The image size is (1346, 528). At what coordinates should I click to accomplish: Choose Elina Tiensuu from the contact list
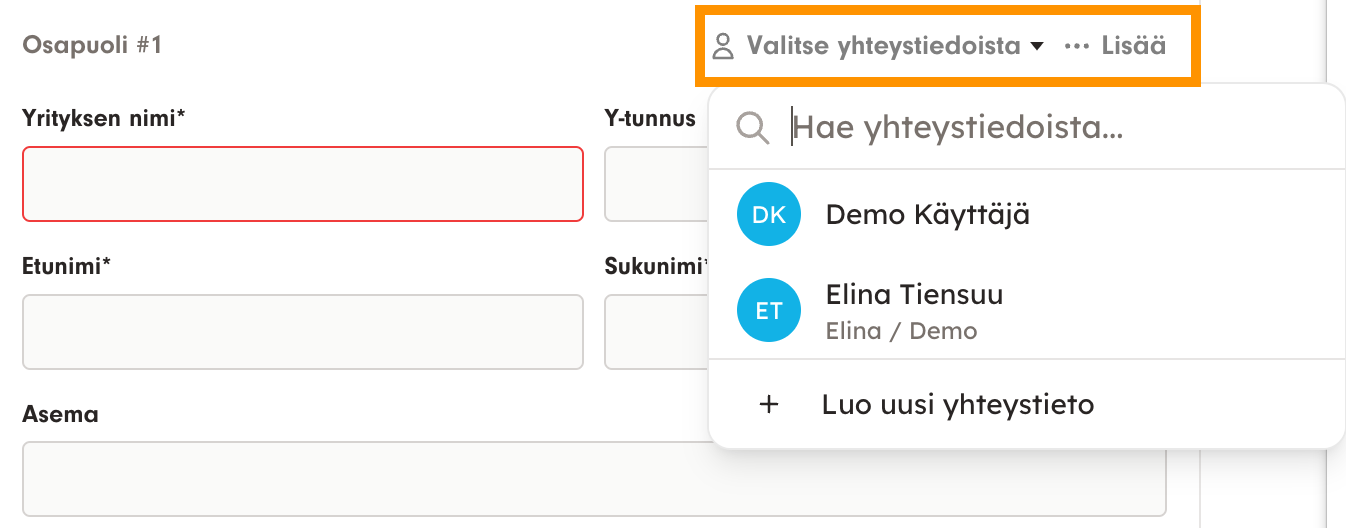click(914, 295)
